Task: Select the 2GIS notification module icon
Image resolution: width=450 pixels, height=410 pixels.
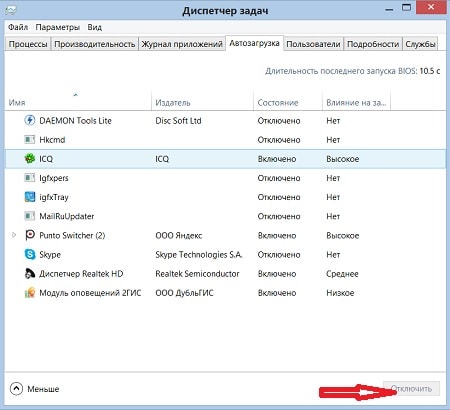Action: click(x=30, y=293)
